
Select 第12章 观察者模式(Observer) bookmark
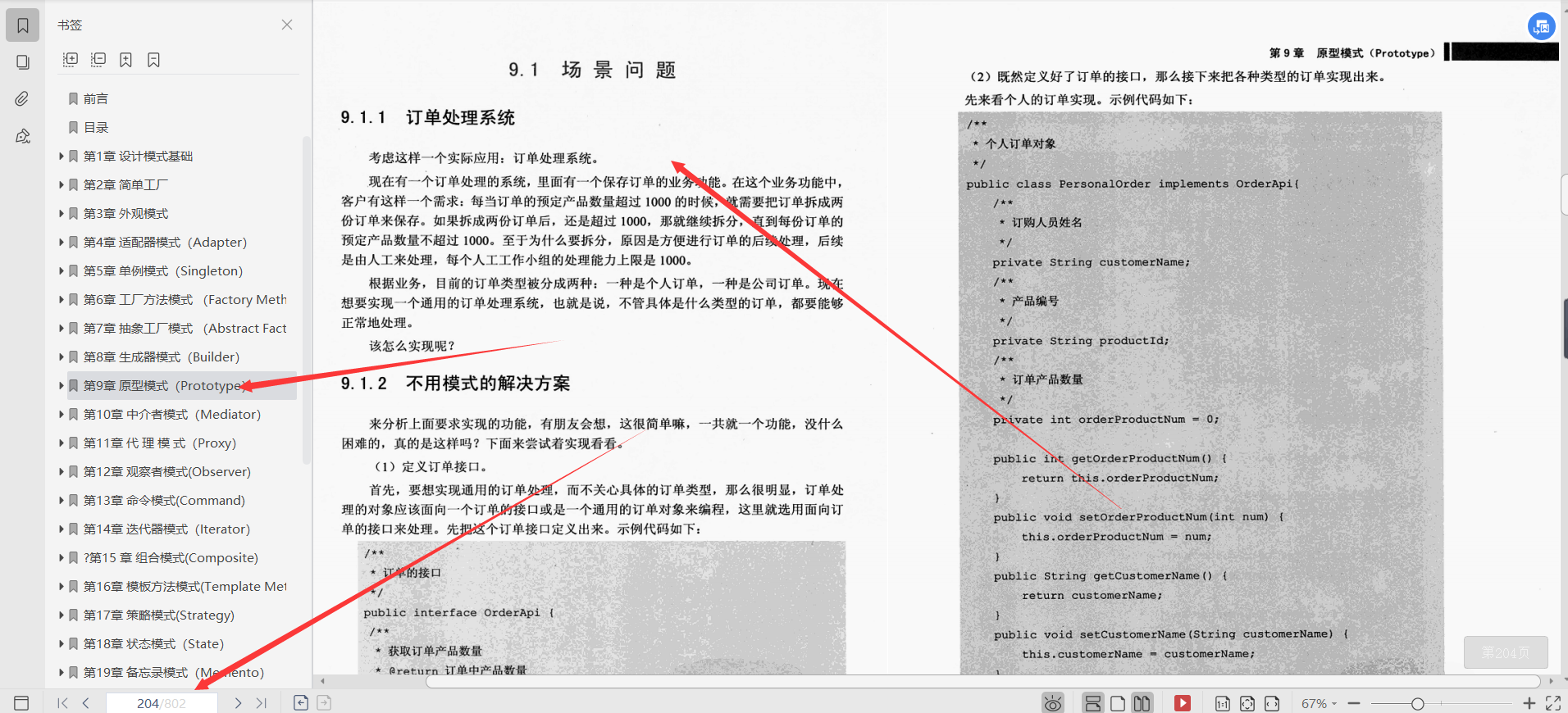click(166, 471)
